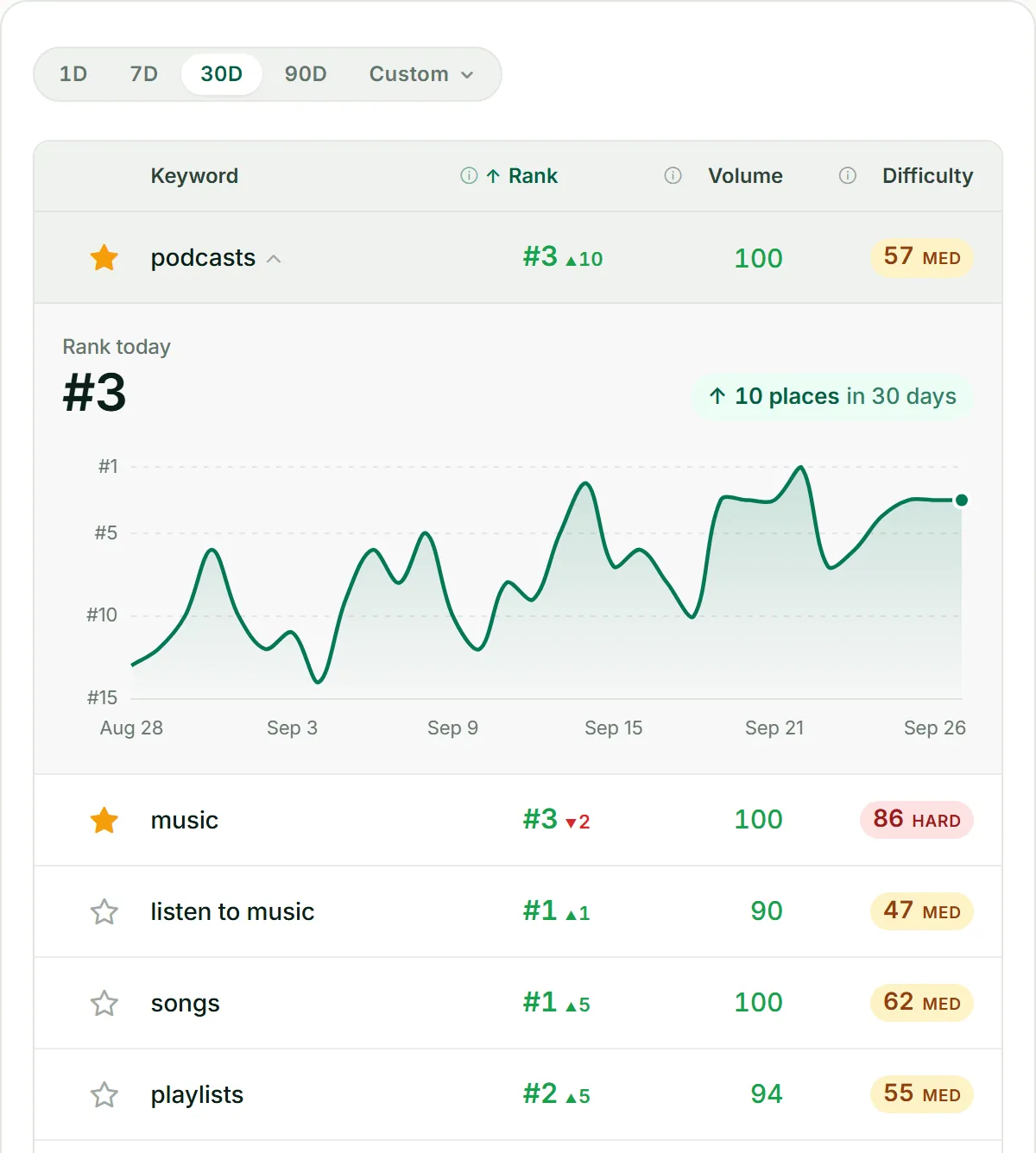The width and height of the screenshot is (1036, 1153).
Task: Select the 7D time range tab
Action: pos(144,74)
